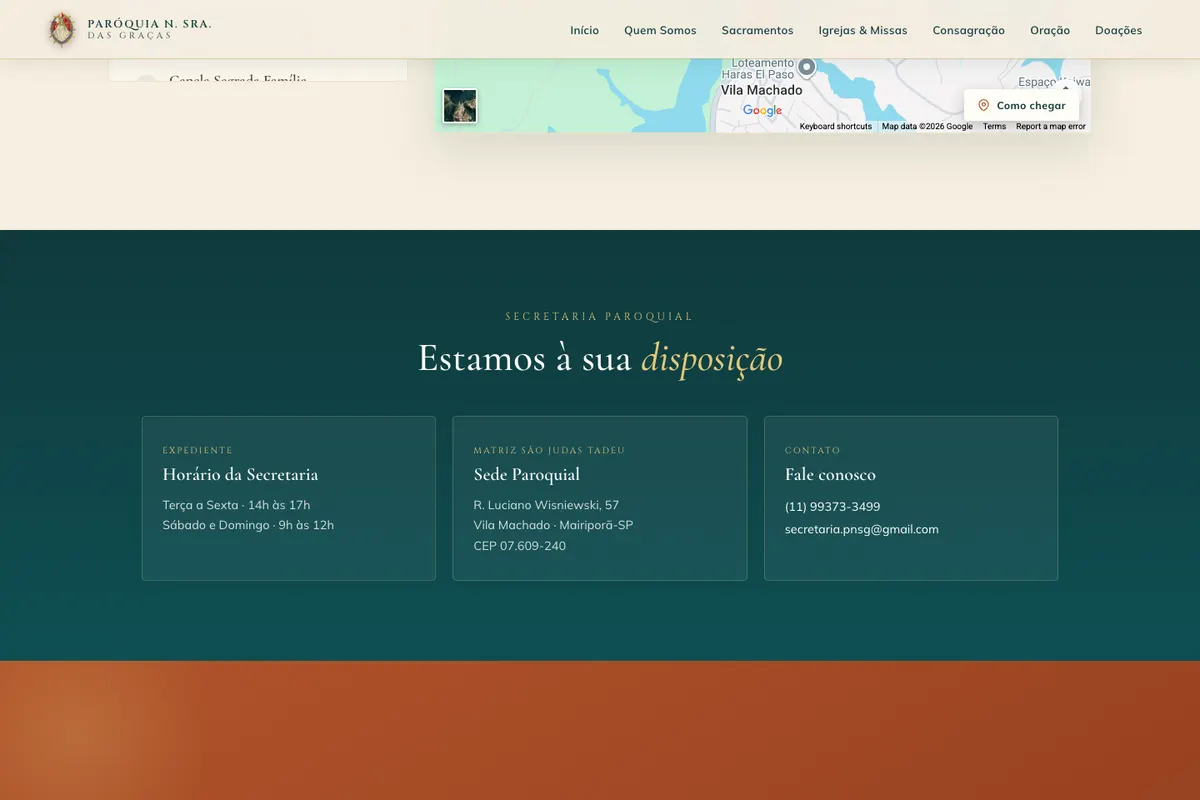Open the Quem Somos menu item

pyautogui.click(x=660, y=30)
